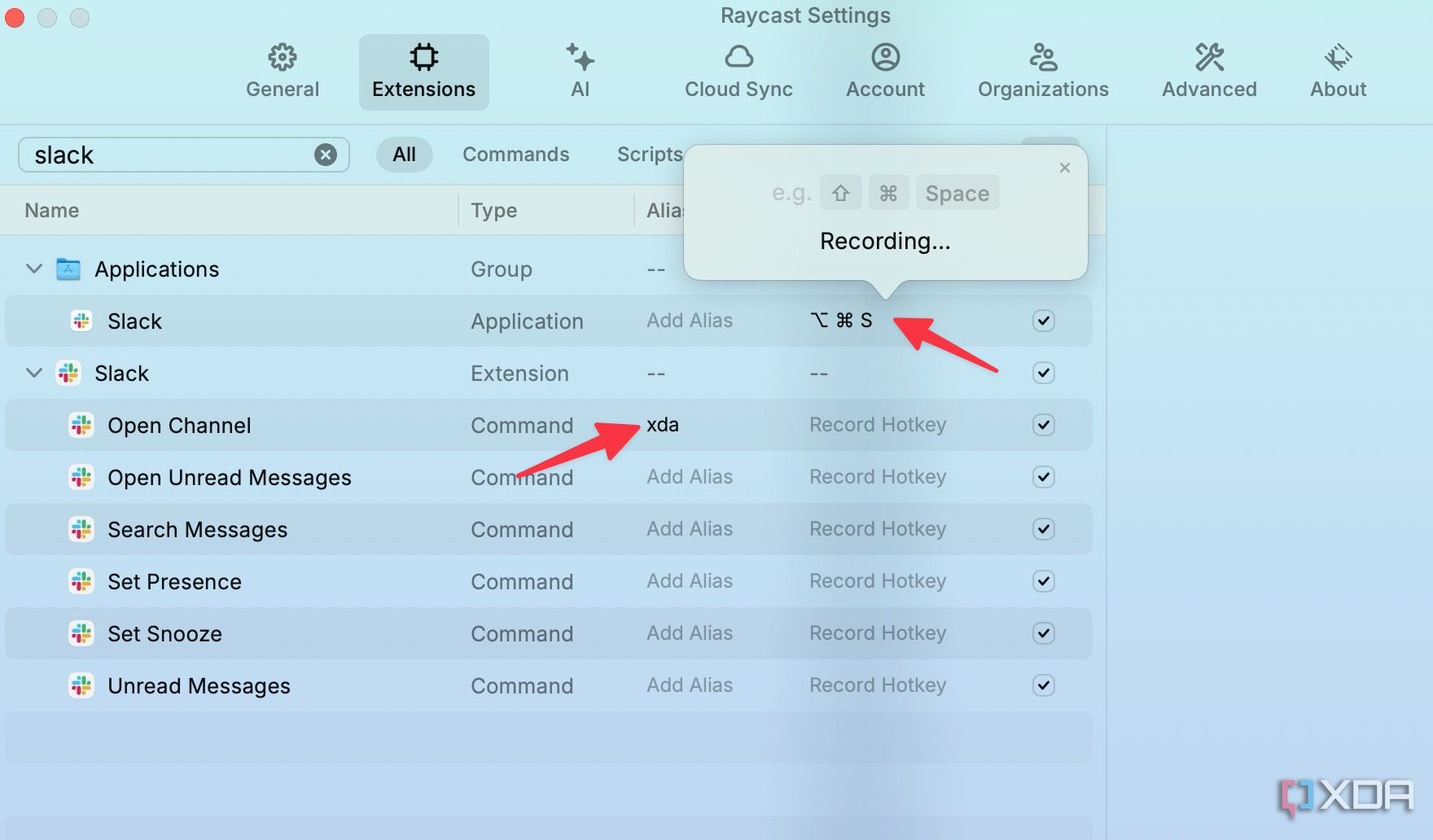Uncheck Open Channel command checkbox

tap(1044, 425)
